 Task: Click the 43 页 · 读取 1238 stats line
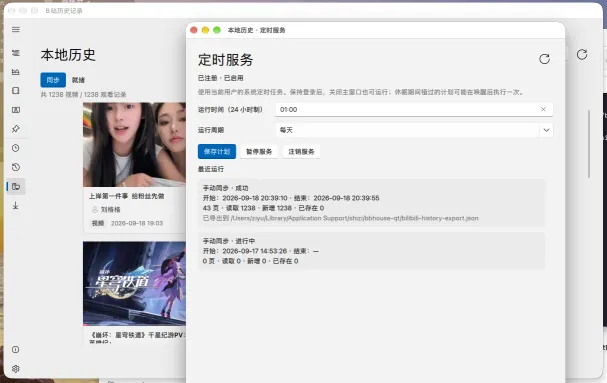[x=263, y=208]
